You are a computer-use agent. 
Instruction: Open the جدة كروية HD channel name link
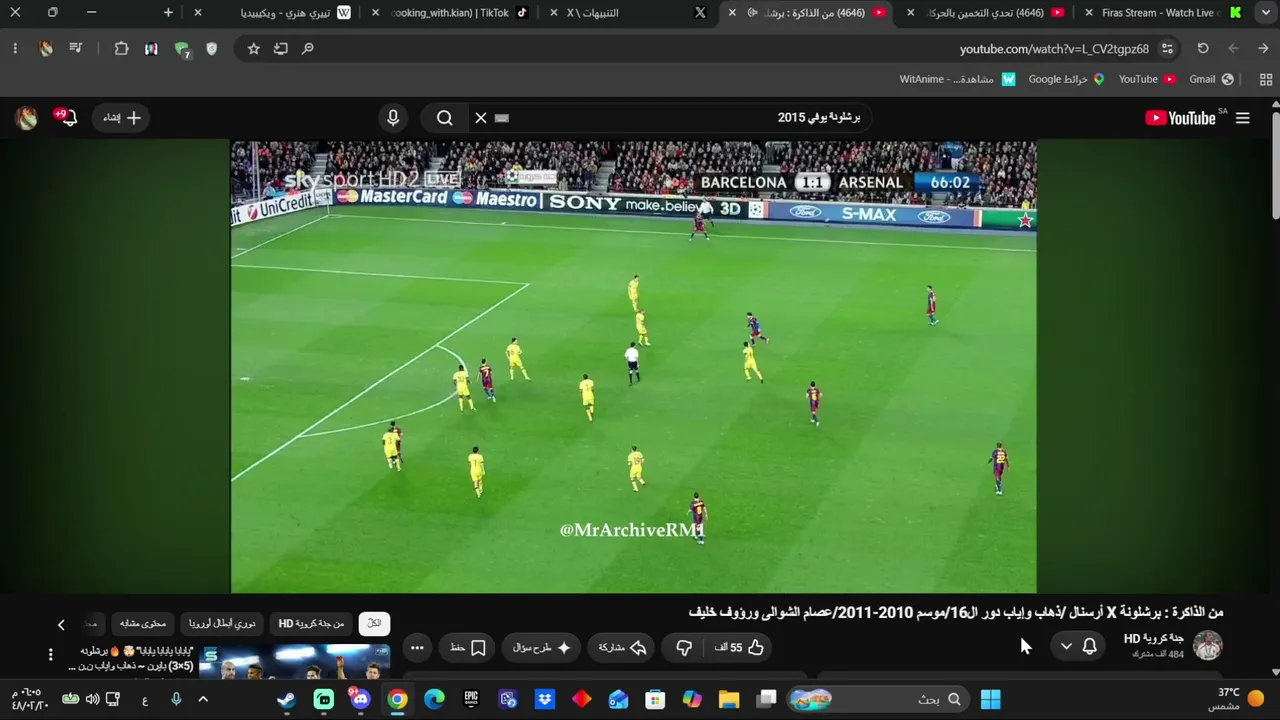[x=1154, y=639]
